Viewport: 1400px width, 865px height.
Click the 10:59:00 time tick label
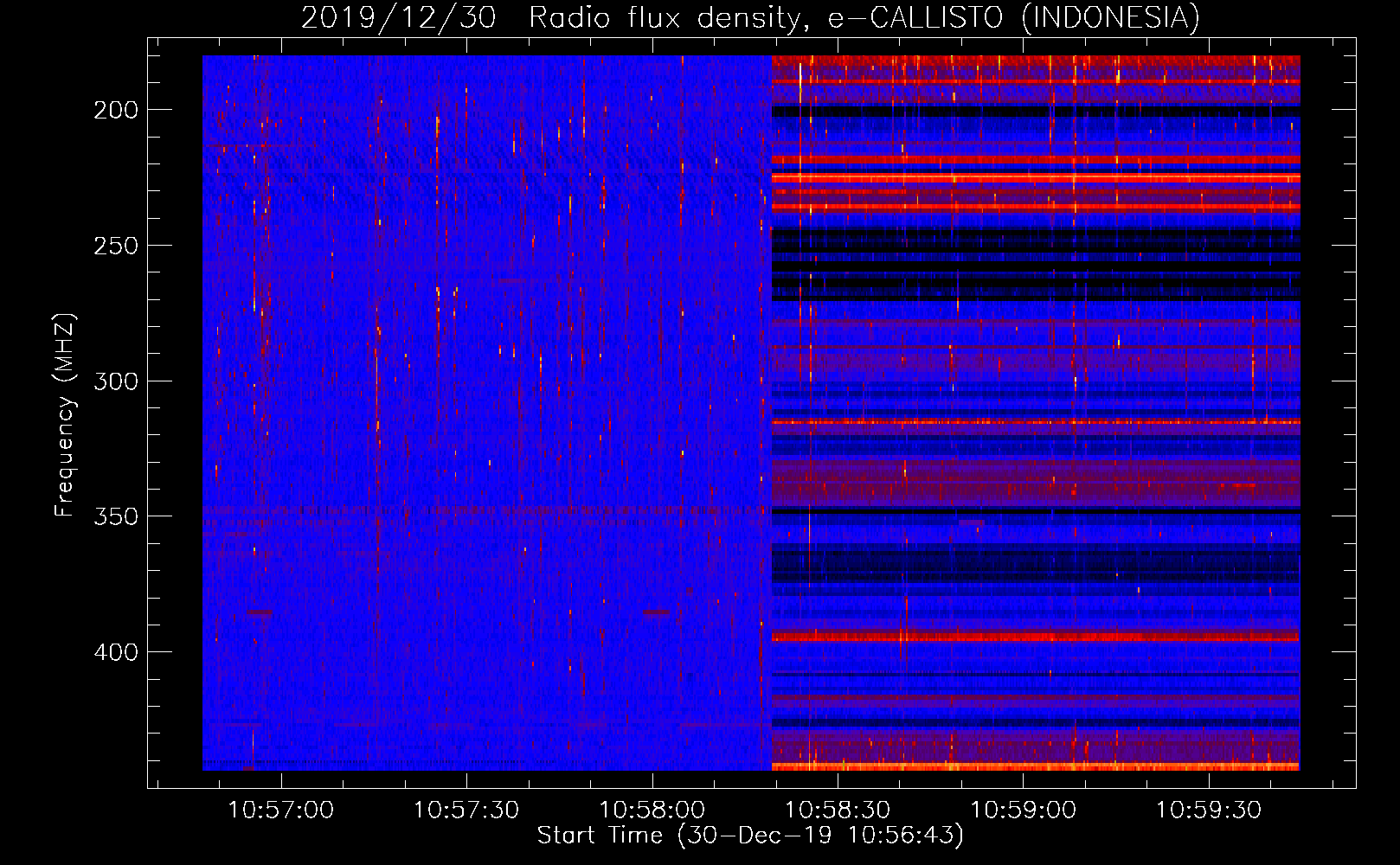pyautogui.click(x=1024, y=811)
